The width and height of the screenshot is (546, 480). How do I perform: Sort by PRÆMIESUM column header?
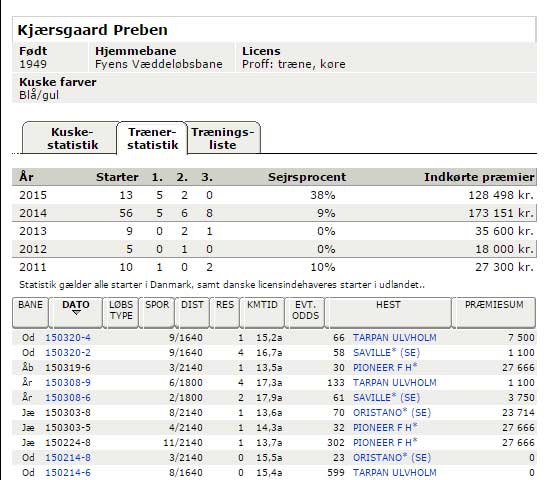(494, 312)
